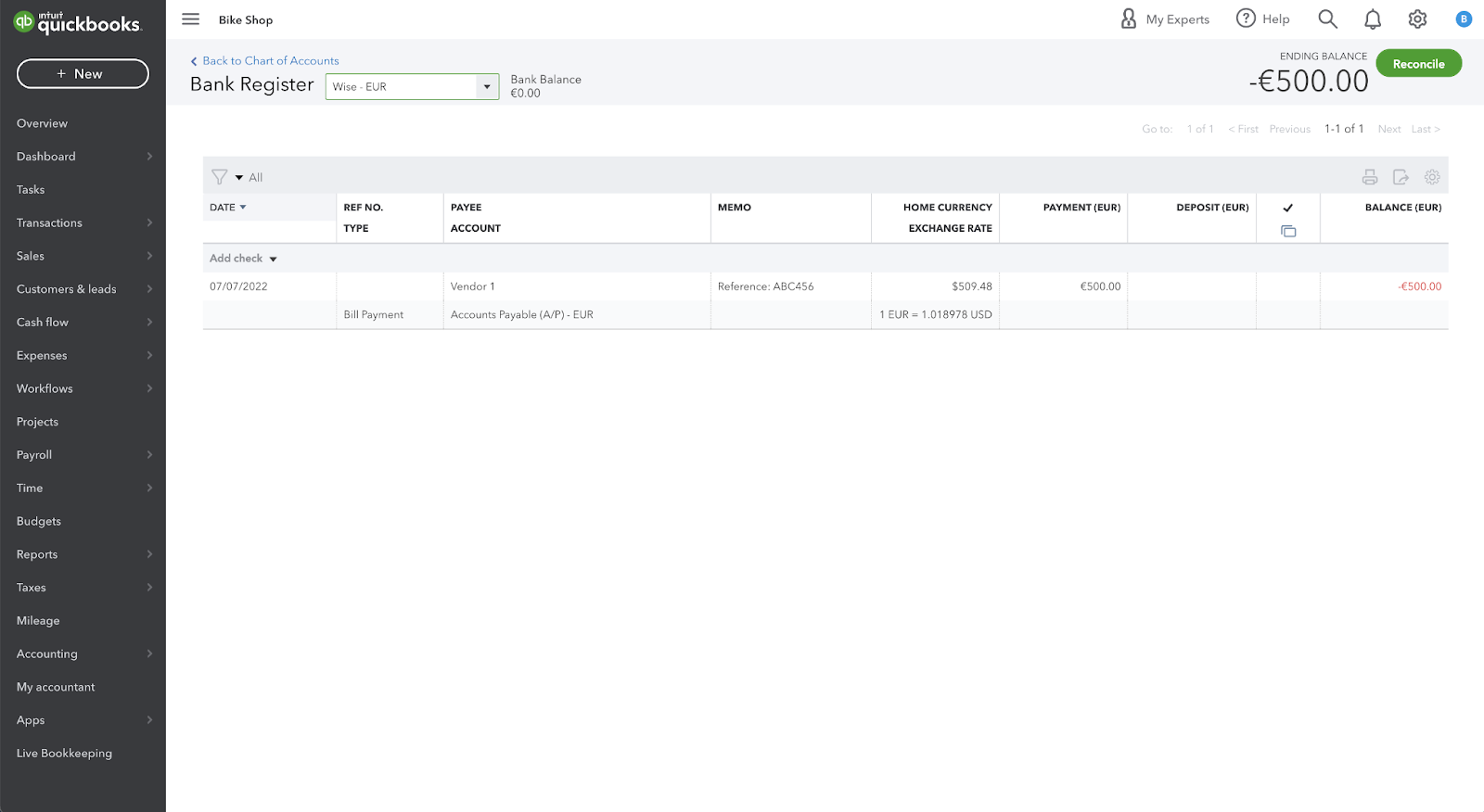Open the notifications bell

tap(1373, 19)
